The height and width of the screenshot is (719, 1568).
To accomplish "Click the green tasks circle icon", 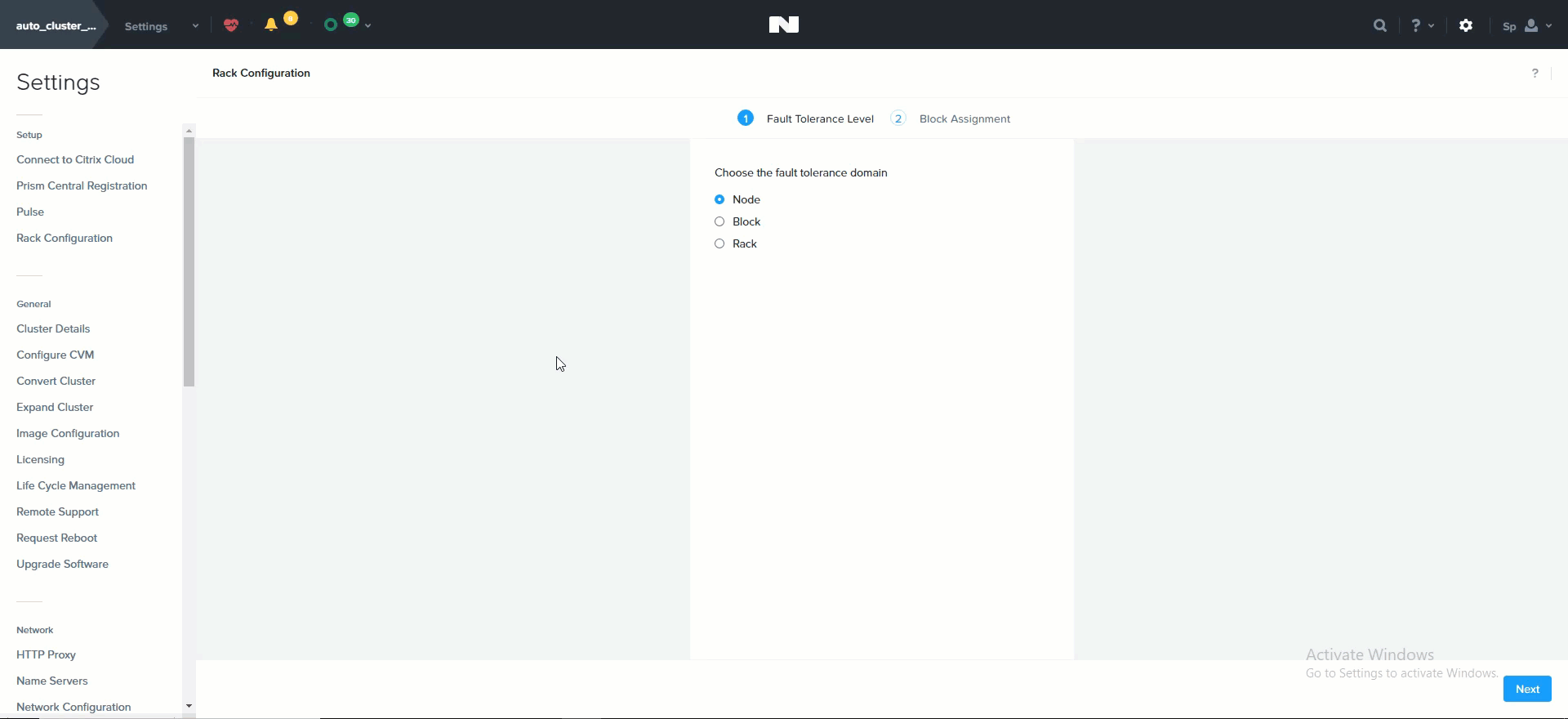I will [331, 25].
